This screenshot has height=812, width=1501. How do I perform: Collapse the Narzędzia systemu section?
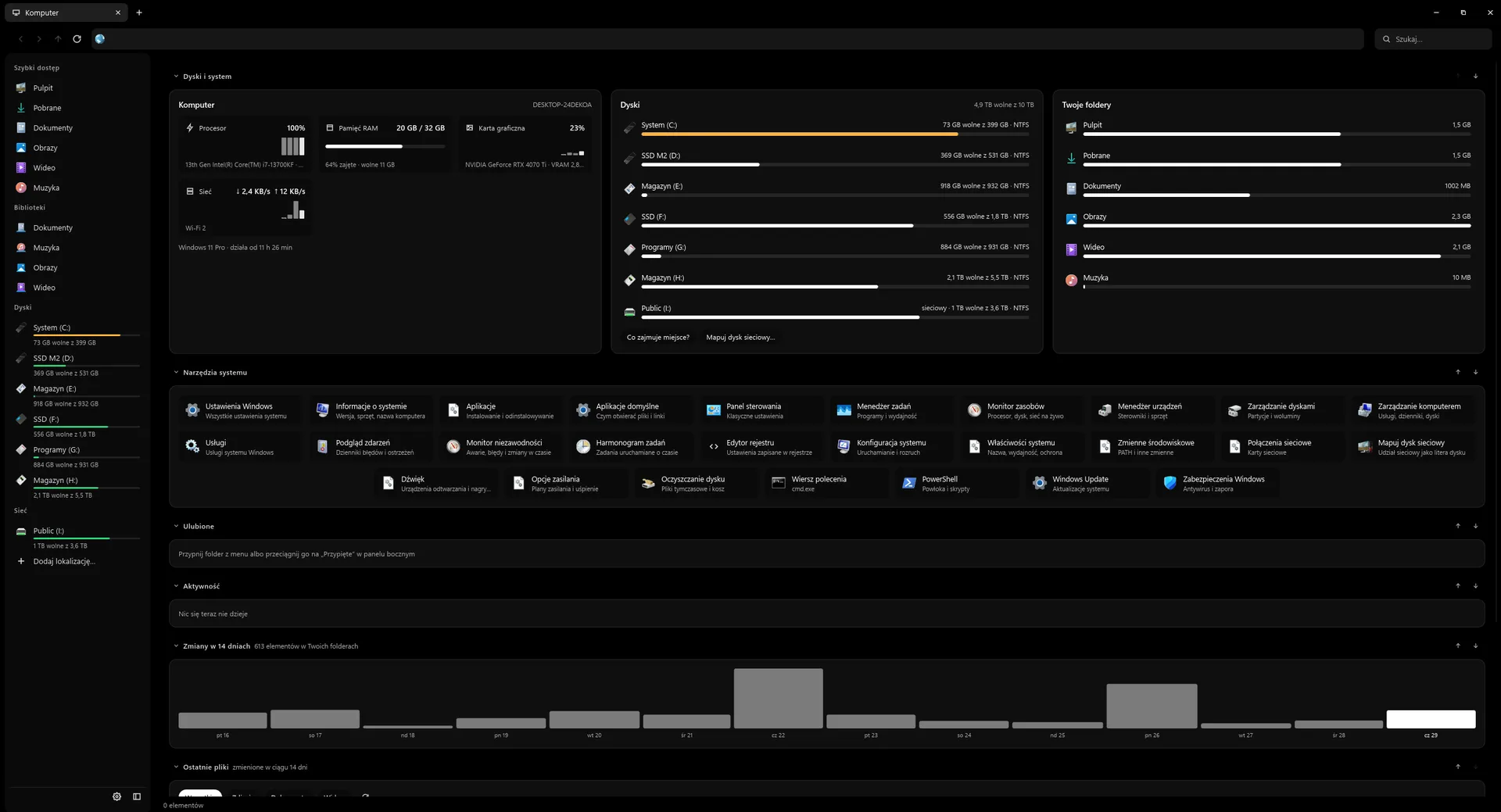point(176,373)
